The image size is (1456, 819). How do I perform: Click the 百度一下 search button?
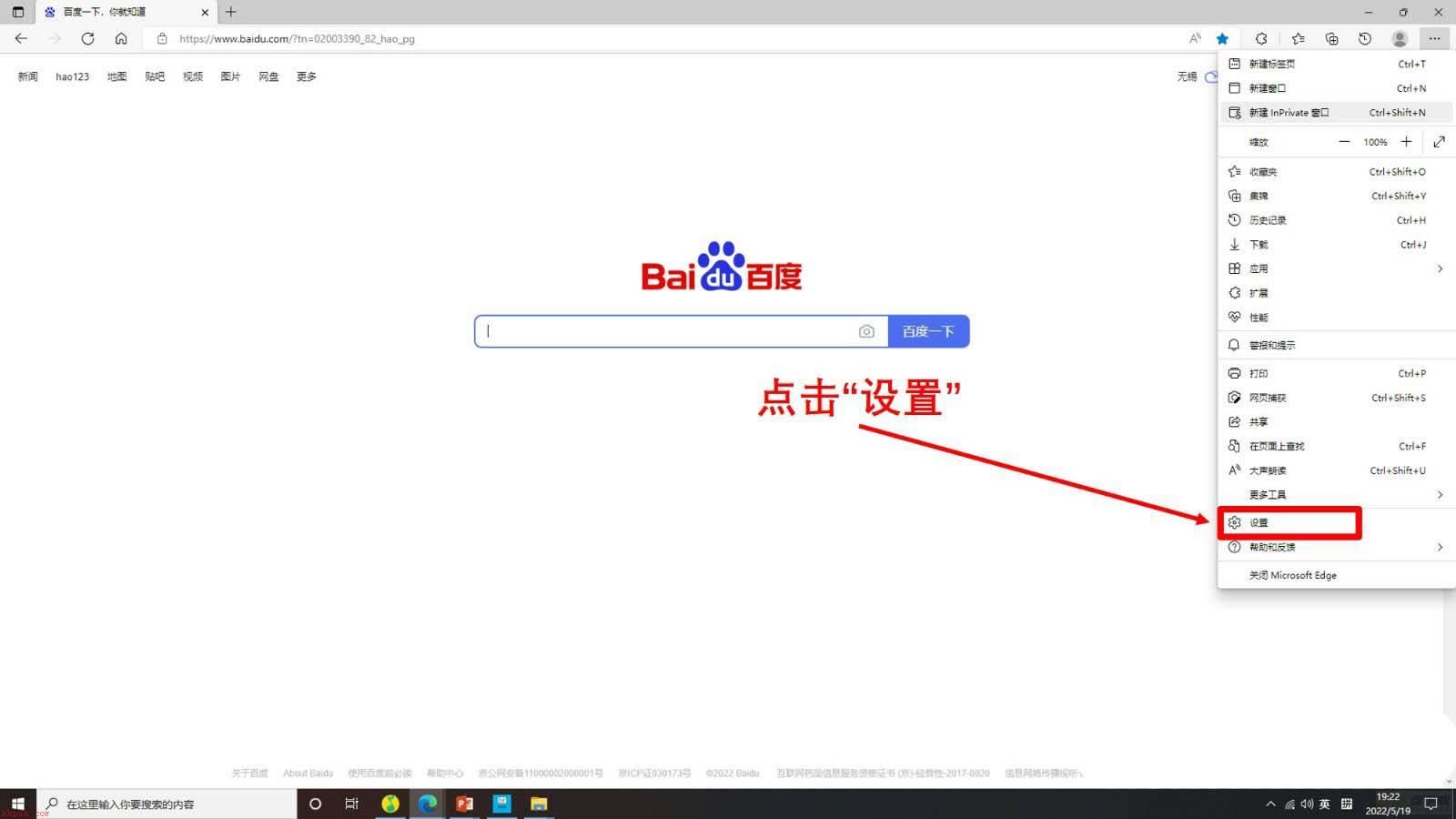[928, 331]
